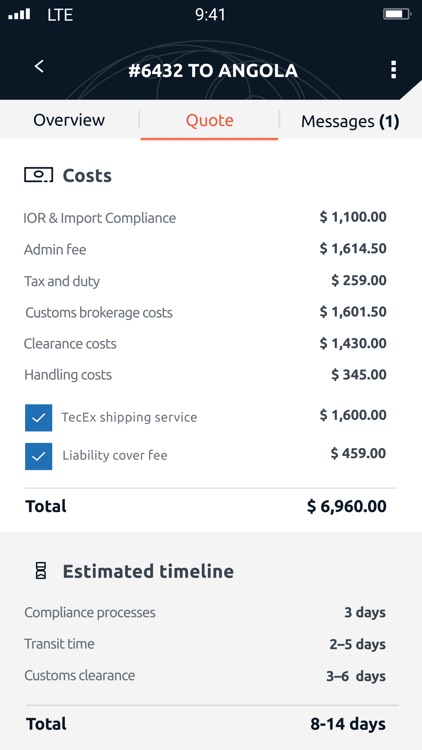Uncheck TecEx shipping service checkbox
The height and width of the screenshot is (750, 422).
pos(38,418)
